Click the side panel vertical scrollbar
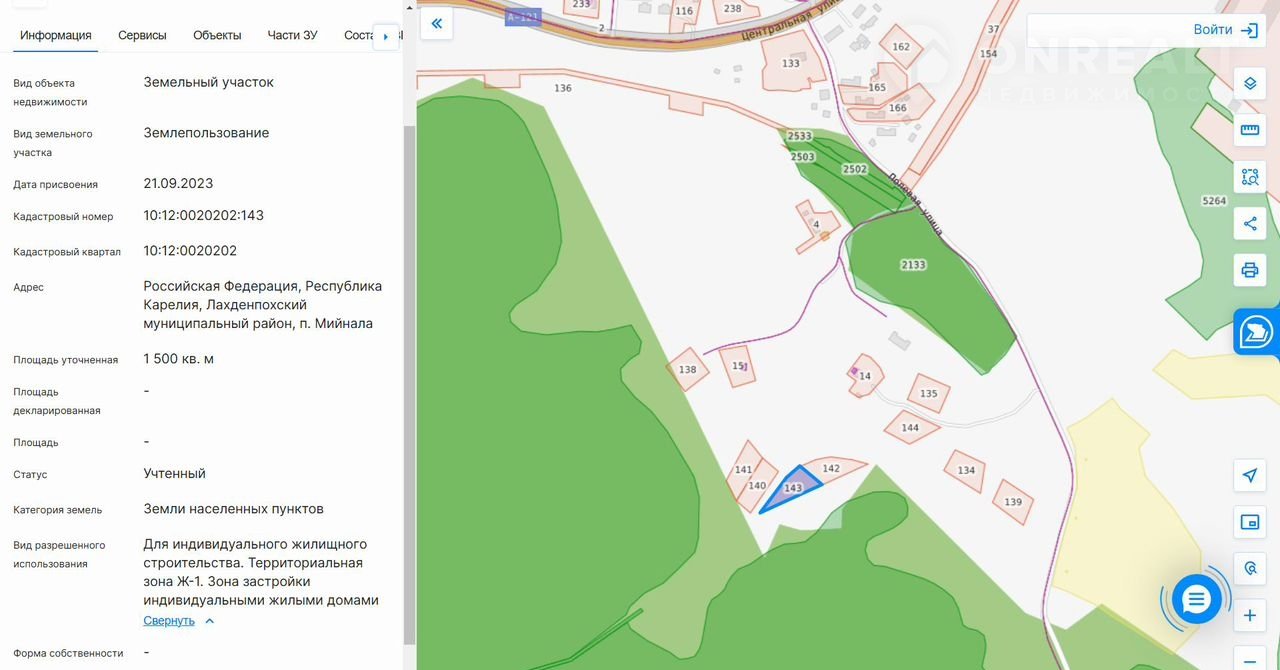This screenshot has height=670, width=1280. [x=408, y=380]
